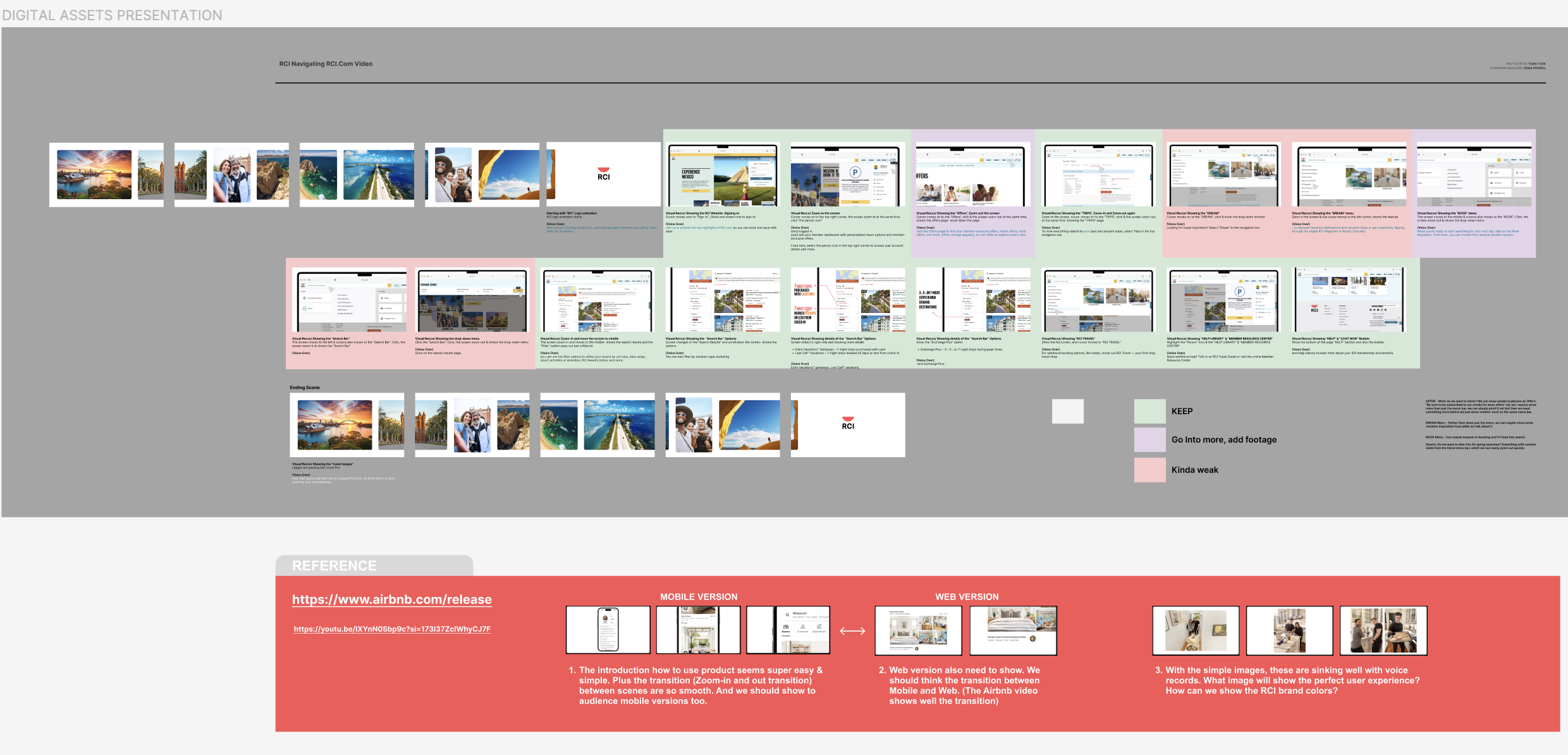Open the 'Offers' page storyboard frame
The height and width of the screenshot is (755, 1568).
973,175
